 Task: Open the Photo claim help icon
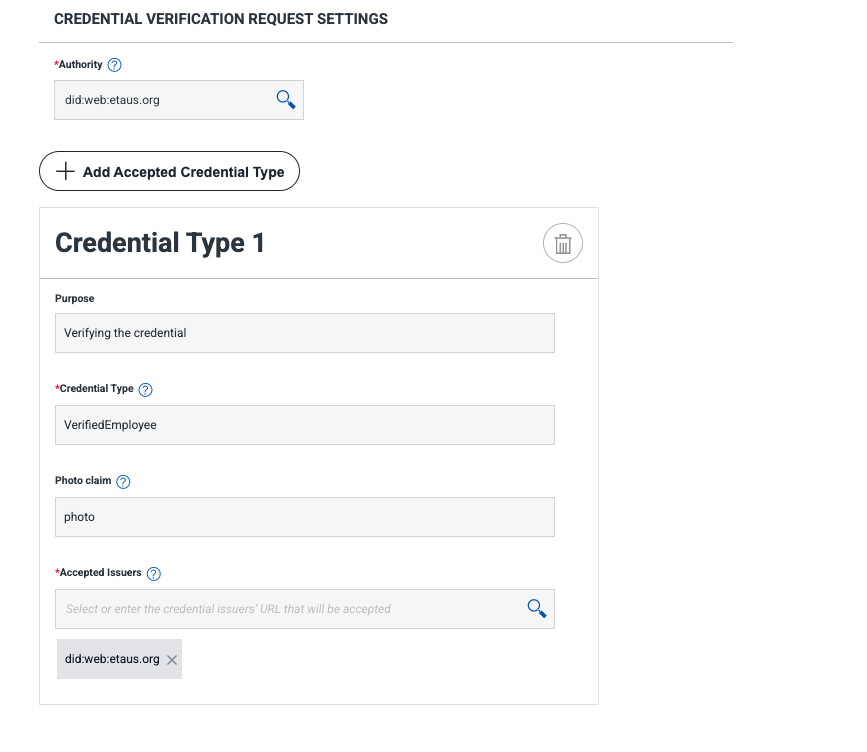[123, 481]
